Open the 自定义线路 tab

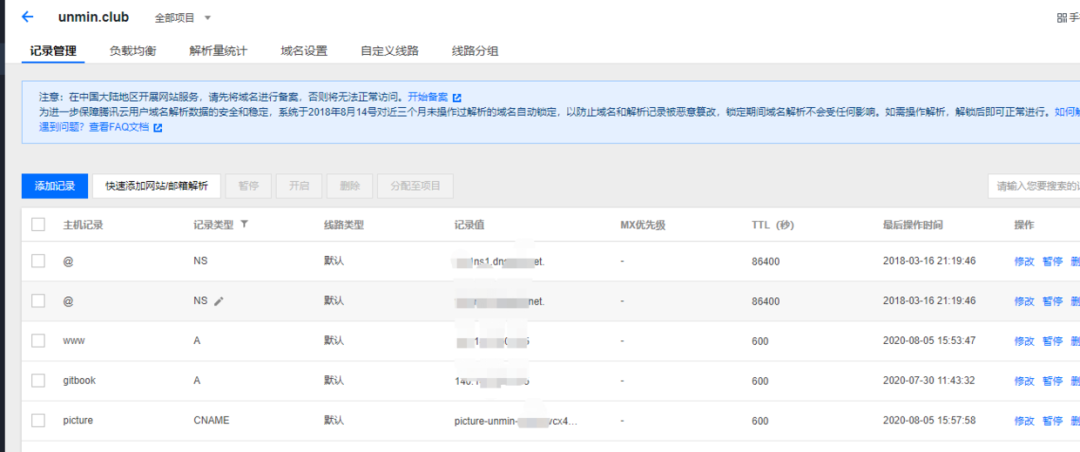coord(389,51)
